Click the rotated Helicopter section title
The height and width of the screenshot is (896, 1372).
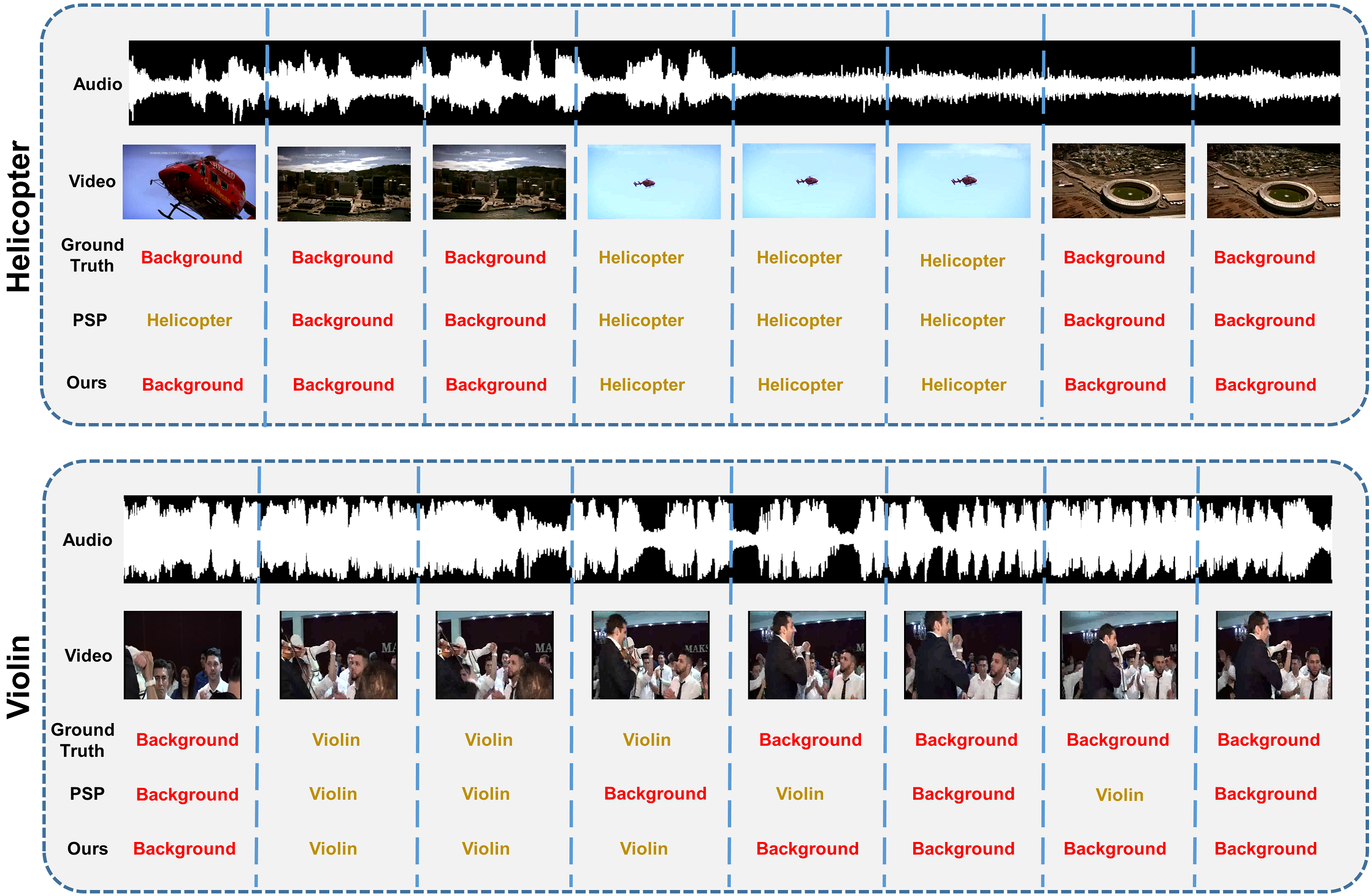coord(20,216)
